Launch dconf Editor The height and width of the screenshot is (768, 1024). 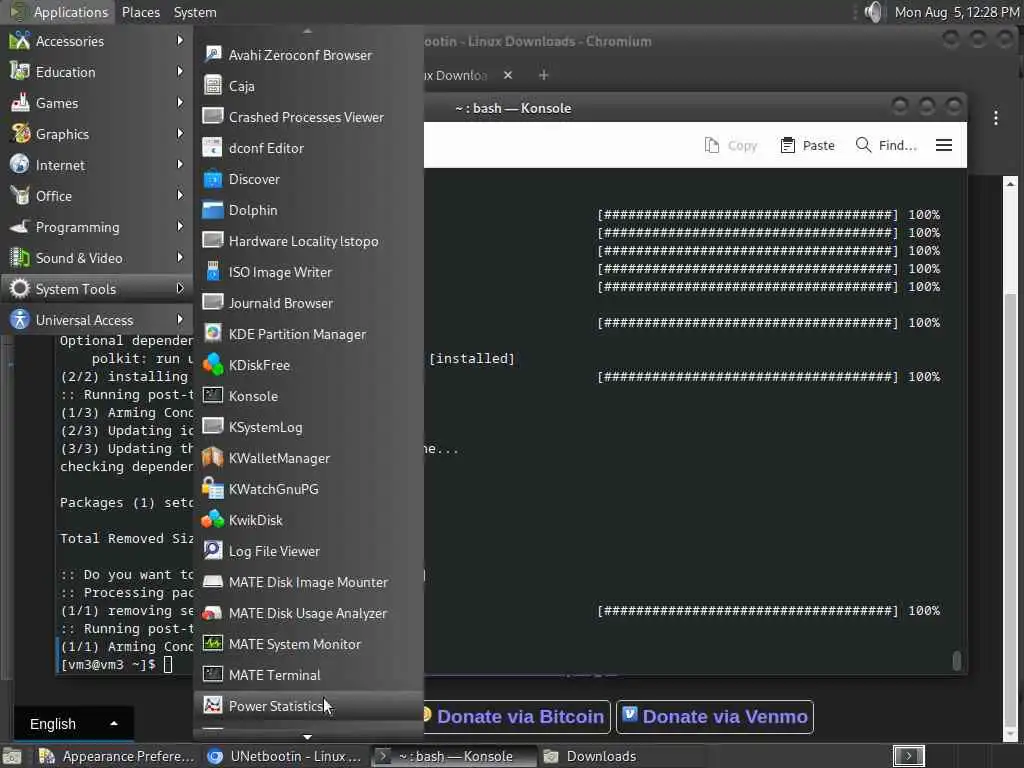pyautogui.click(x=308, y=148)
